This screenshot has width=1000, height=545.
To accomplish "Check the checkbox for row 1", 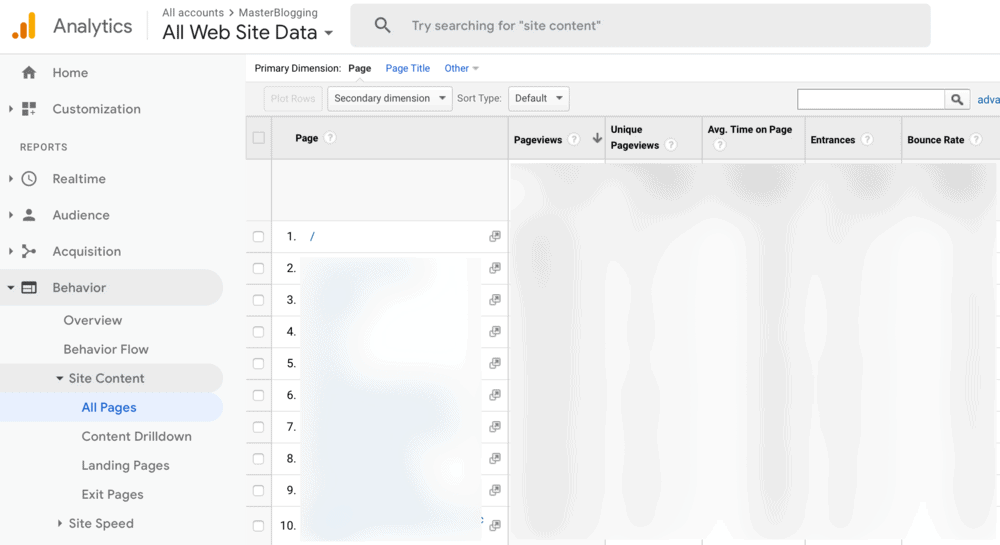I will 258,236.
